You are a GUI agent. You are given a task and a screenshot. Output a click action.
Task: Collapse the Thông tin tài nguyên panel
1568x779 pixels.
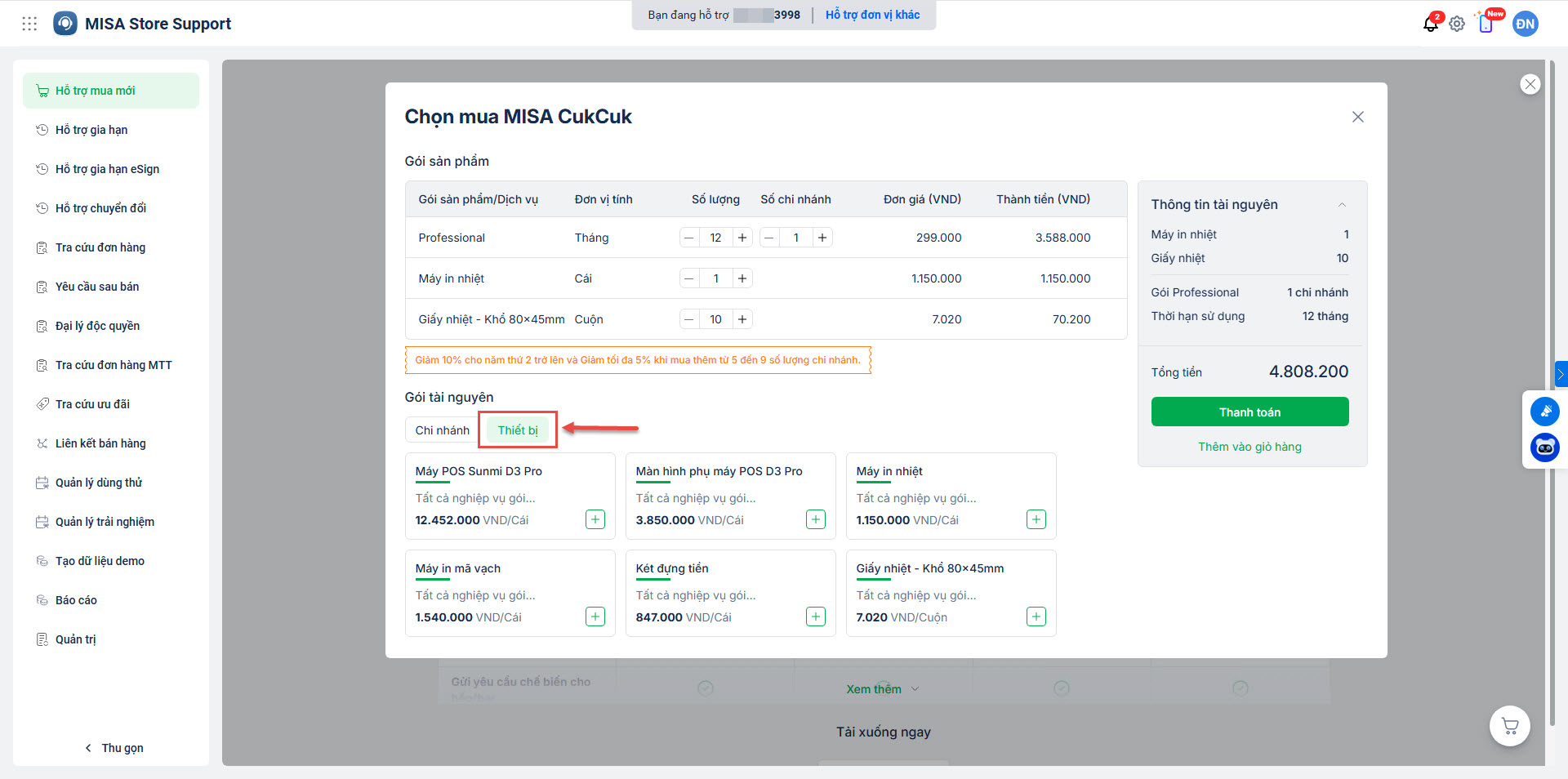[x=1342, y=205]
